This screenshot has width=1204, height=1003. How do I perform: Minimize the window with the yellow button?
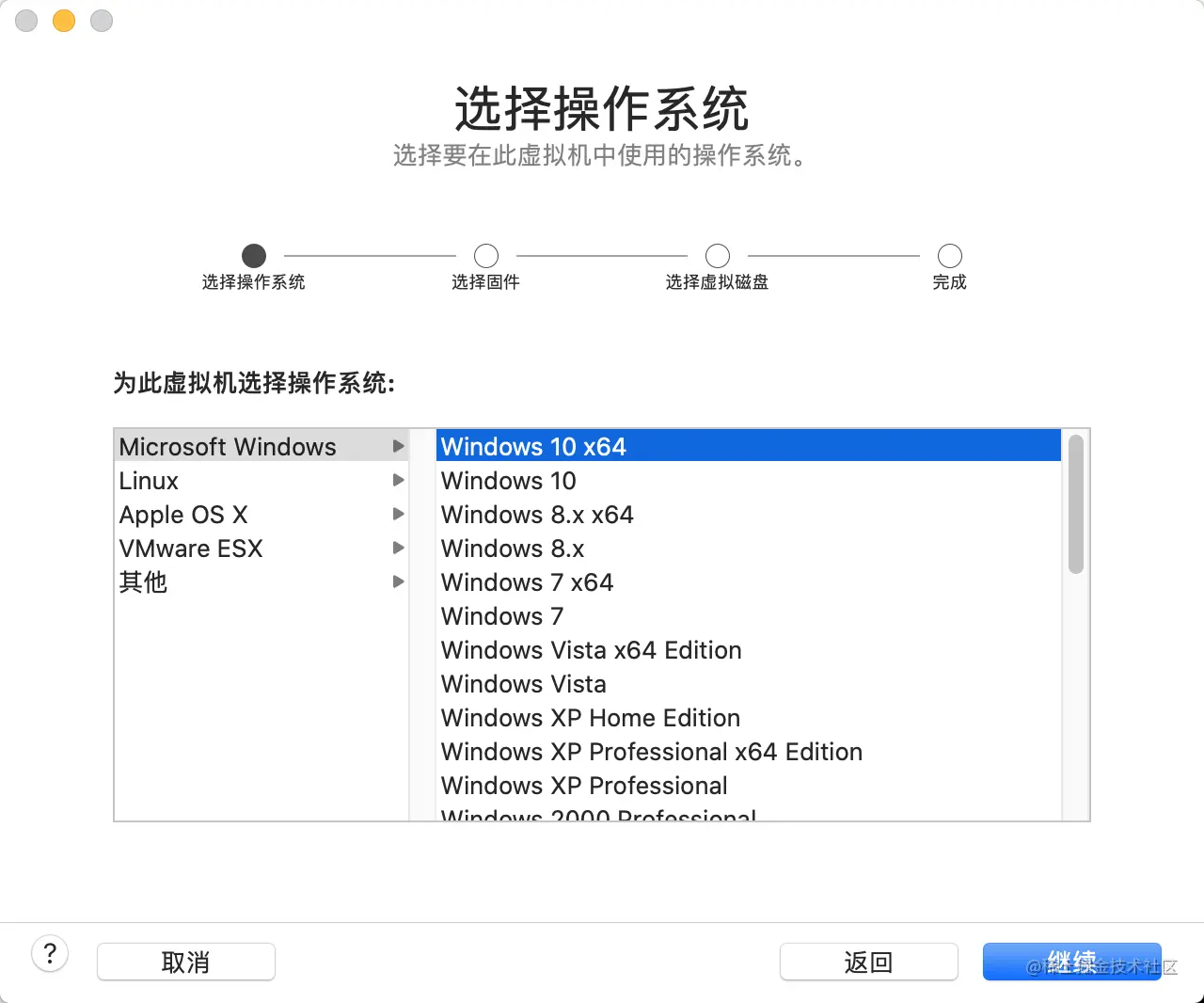(x=64, y=20)
